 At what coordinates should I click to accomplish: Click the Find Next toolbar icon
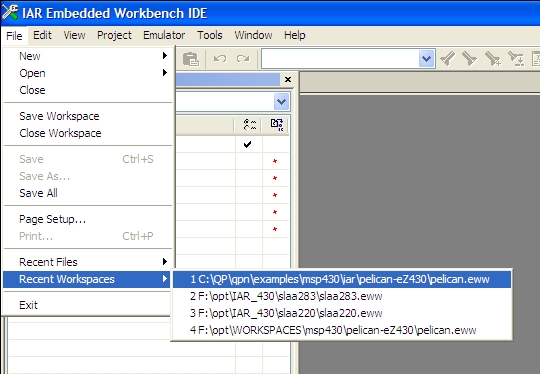pos(448,59)
